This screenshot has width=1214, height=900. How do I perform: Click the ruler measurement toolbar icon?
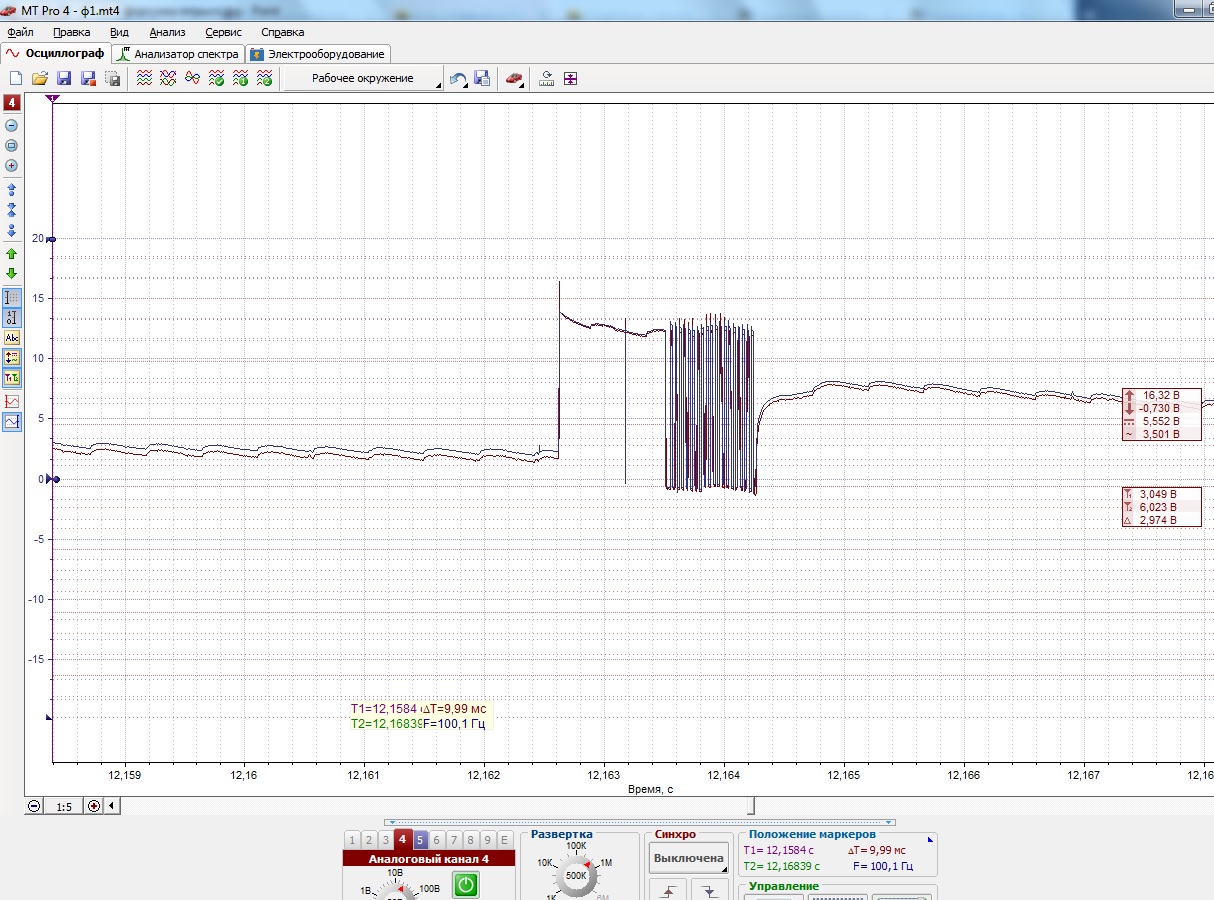click(x=546, y=78)
